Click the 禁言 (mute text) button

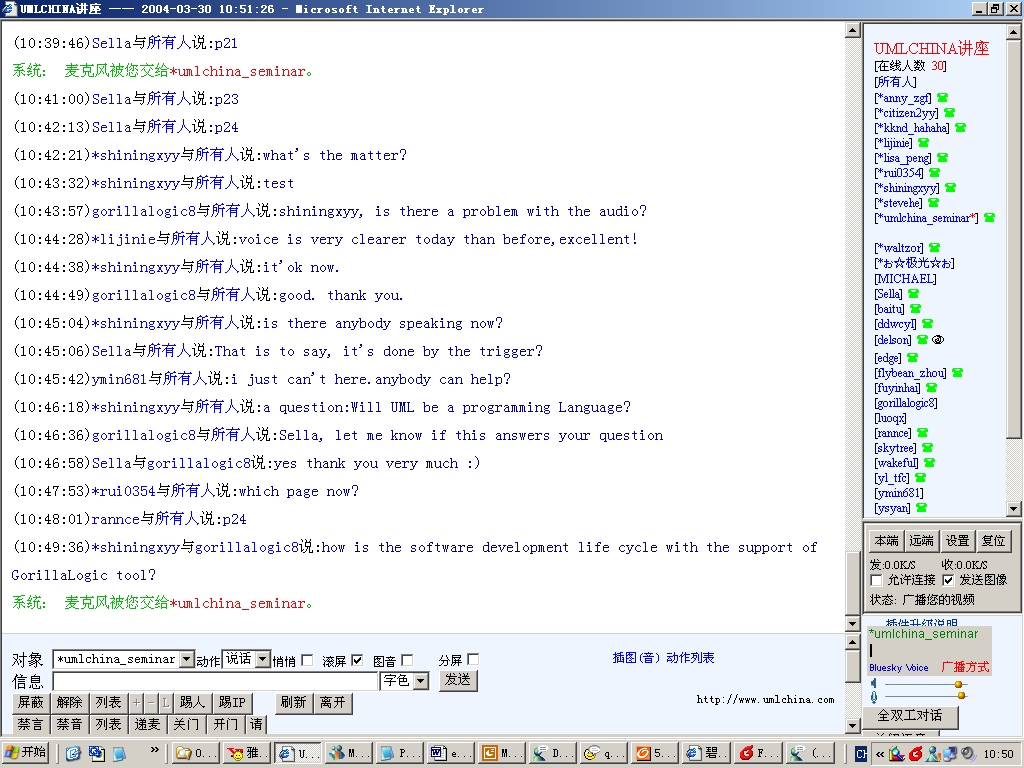tap(31, 724)
